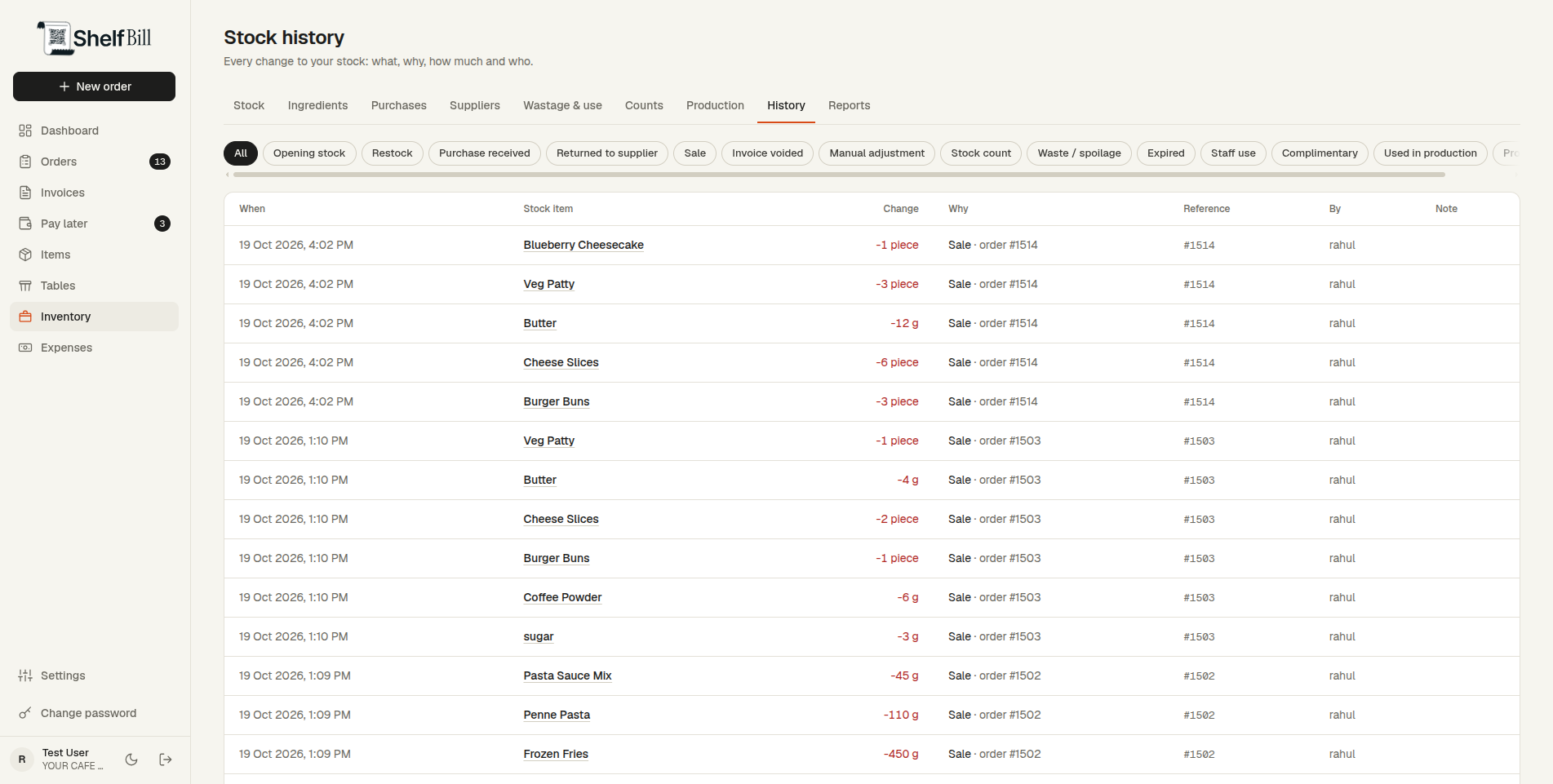Open Items from the sidebar
The width and height of the screenshot is (1553, 784).
(94, 255)
